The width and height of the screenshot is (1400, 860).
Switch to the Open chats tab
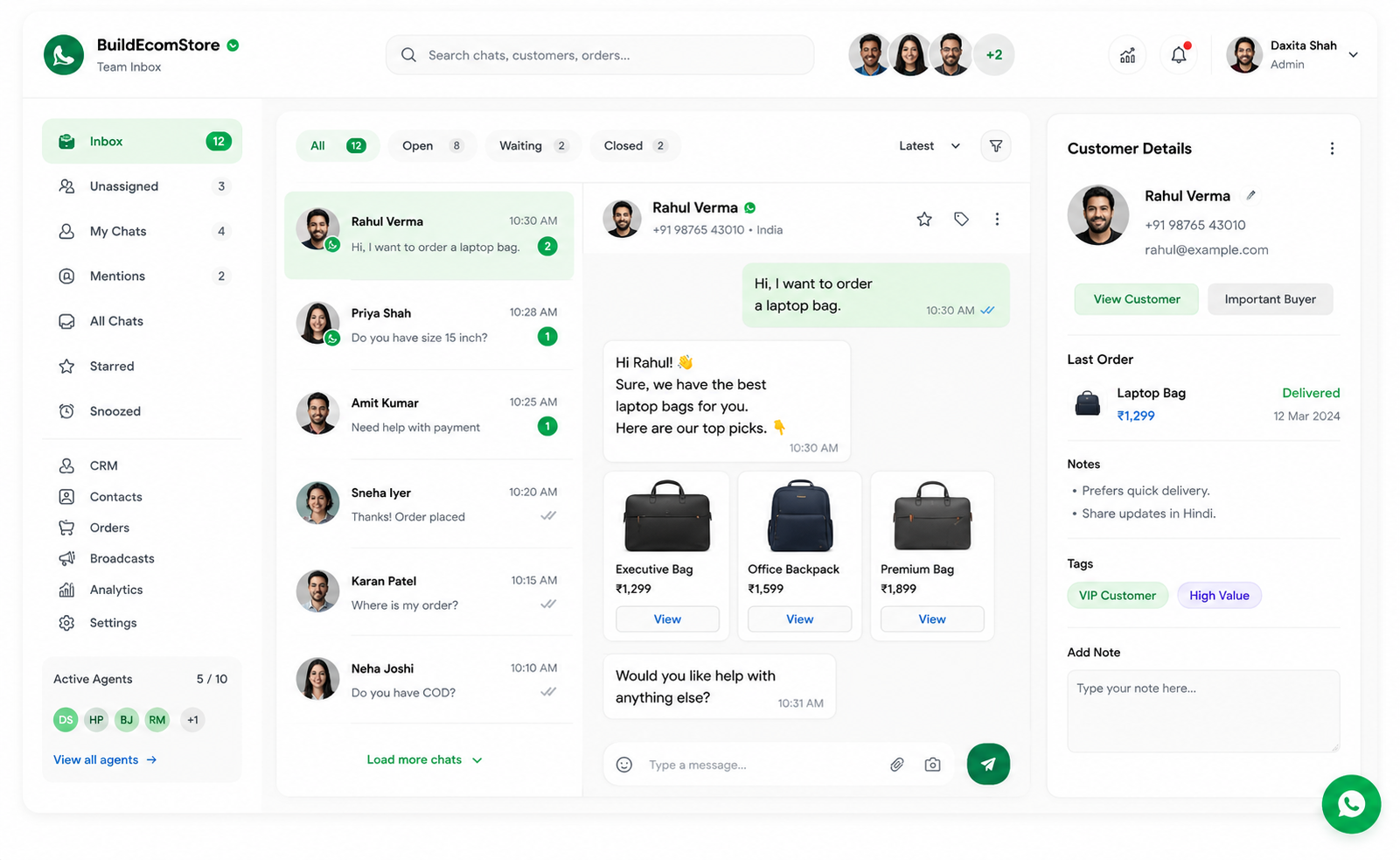coord(432,146)
